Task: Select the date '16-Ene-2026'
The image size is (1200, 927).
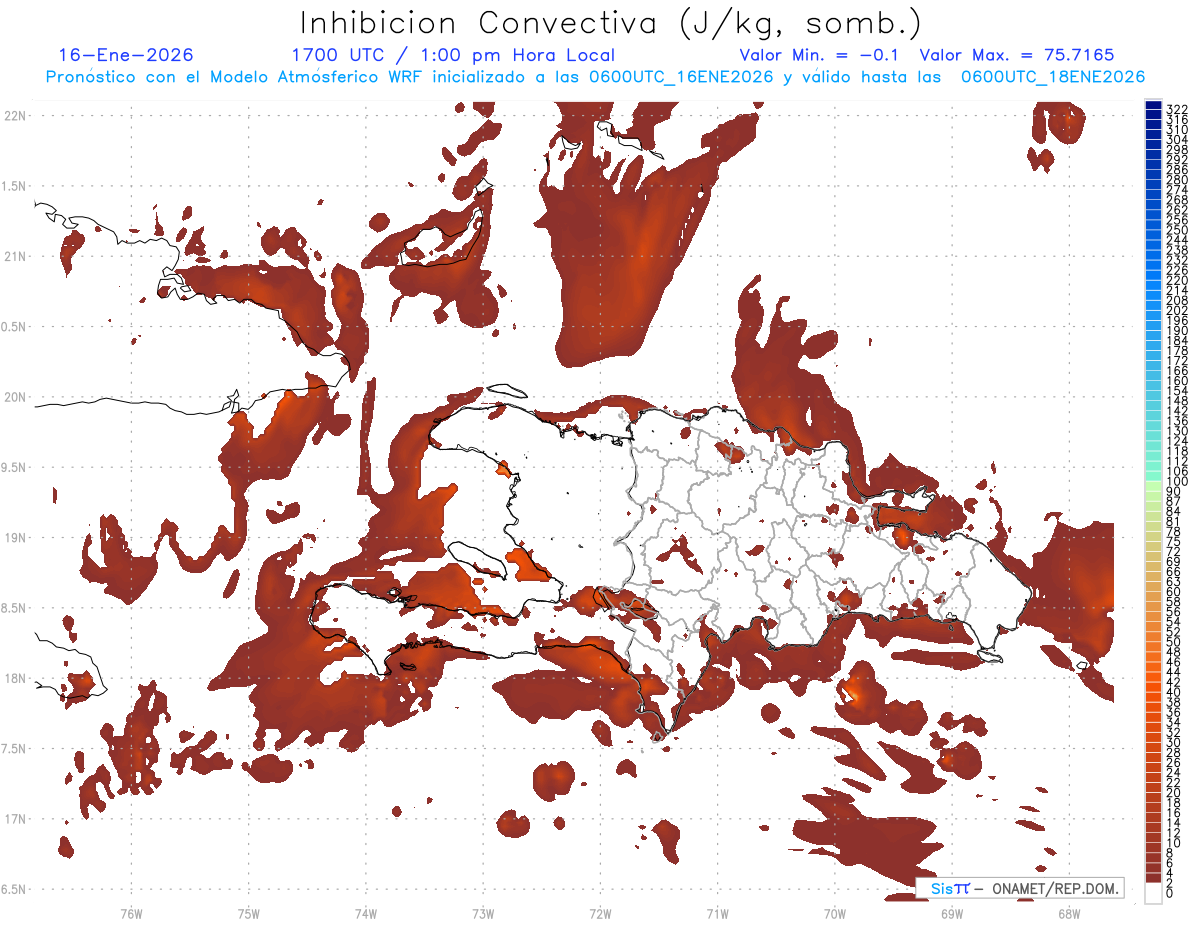Action: [126, 55]
